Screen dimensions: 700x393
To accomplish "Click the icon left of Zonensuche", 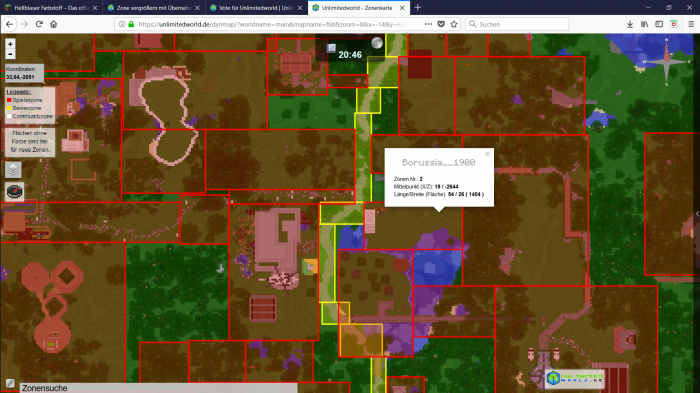I will click(x=10, y=384).
